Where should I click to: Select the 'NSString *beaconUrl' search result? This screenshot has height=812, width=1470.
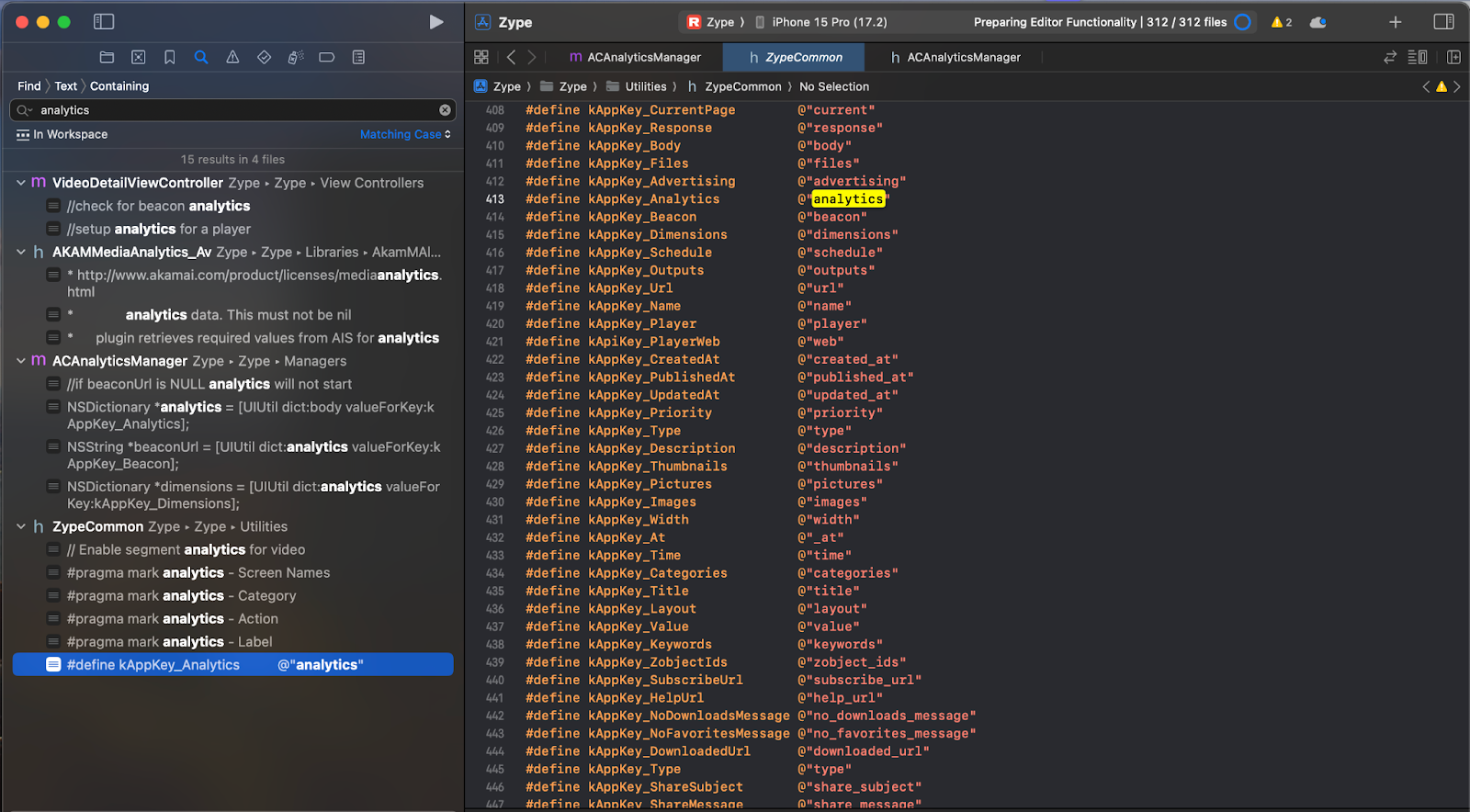pos(232,455)
